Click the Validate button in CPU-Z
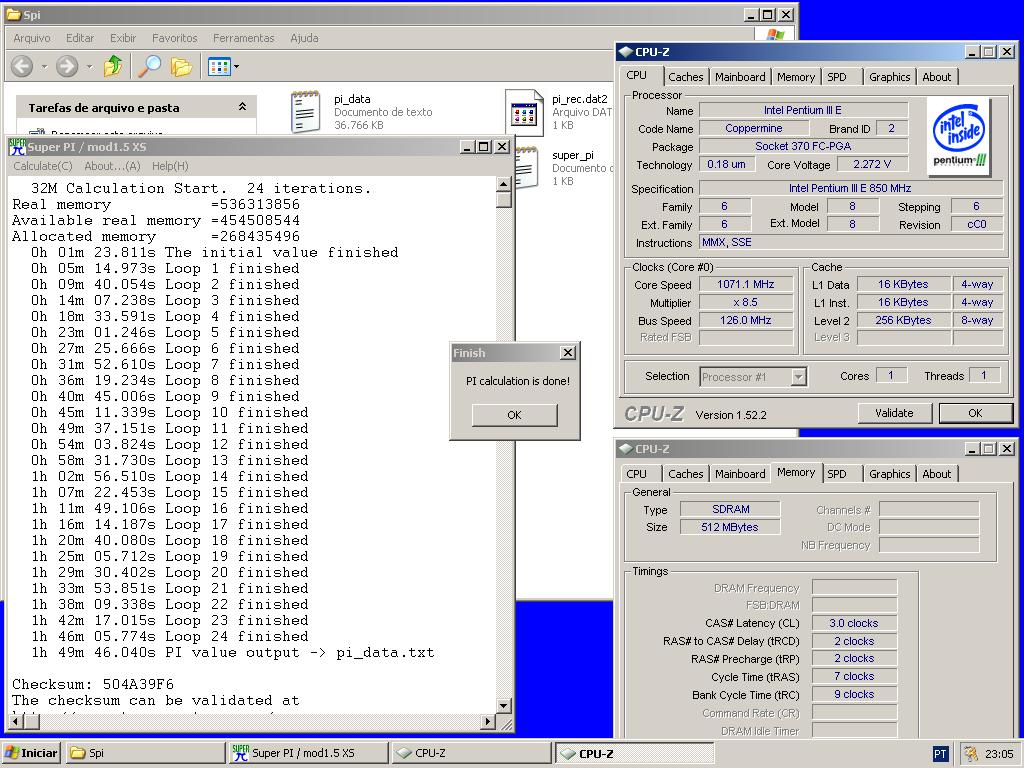The height and width of the screenshot is (768, 1024). click(x=894, y=413)
